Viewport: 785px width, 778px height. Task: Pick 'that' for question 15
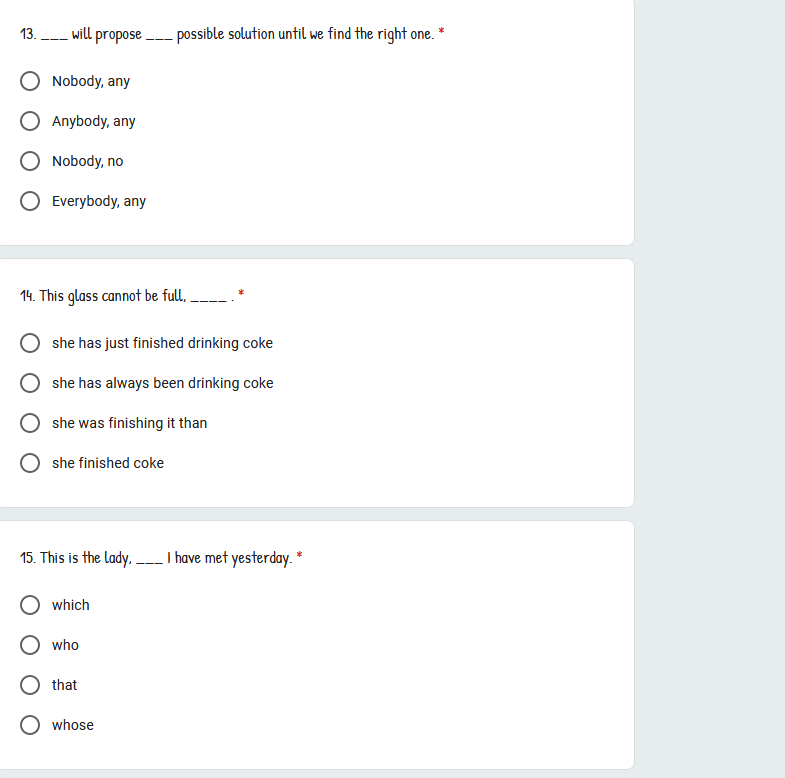(30, 685)
